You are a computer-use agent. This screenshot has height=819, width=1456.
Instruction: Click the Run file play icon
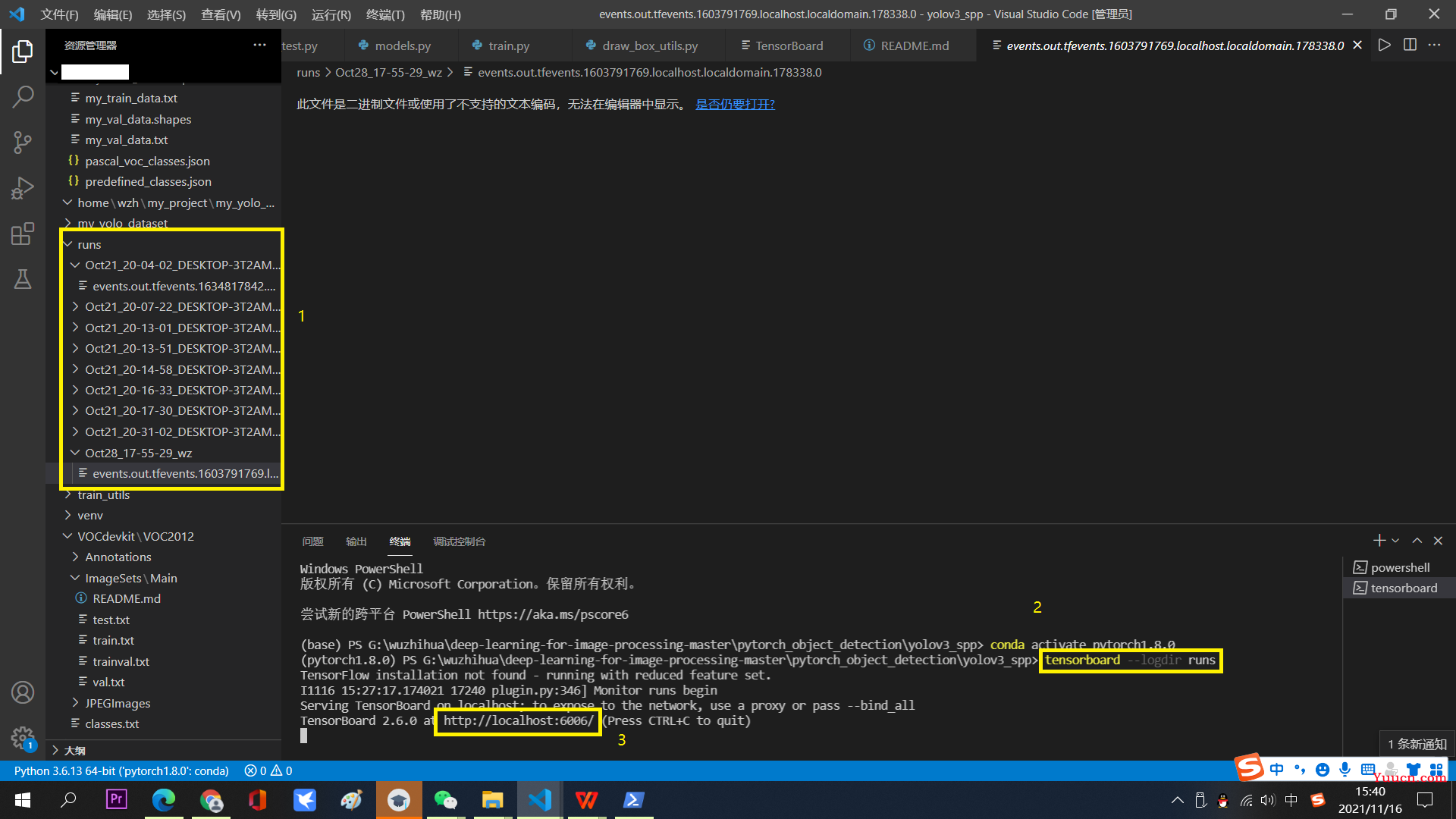1384,45
